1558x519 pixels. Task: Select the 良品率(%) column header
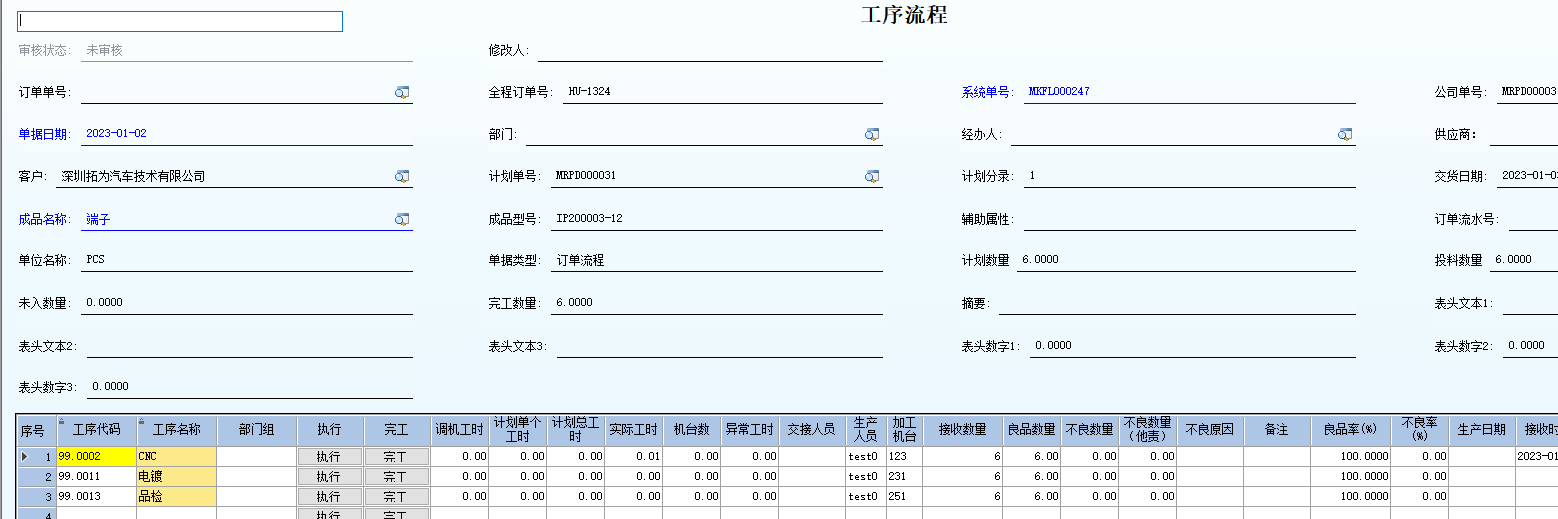point(1350,430)
